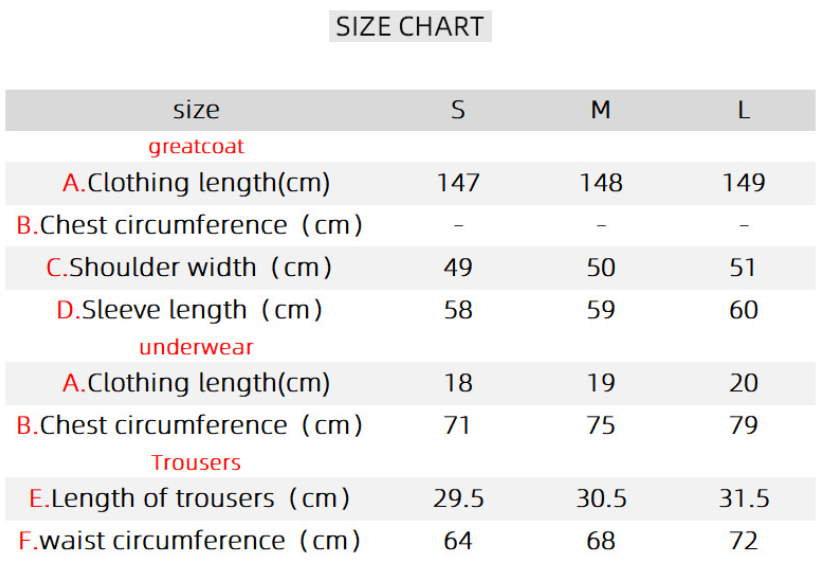This screenshot has height=586, width=829.
Task: Select the red 'underwear' section label
Action: [x=196, y=347]
